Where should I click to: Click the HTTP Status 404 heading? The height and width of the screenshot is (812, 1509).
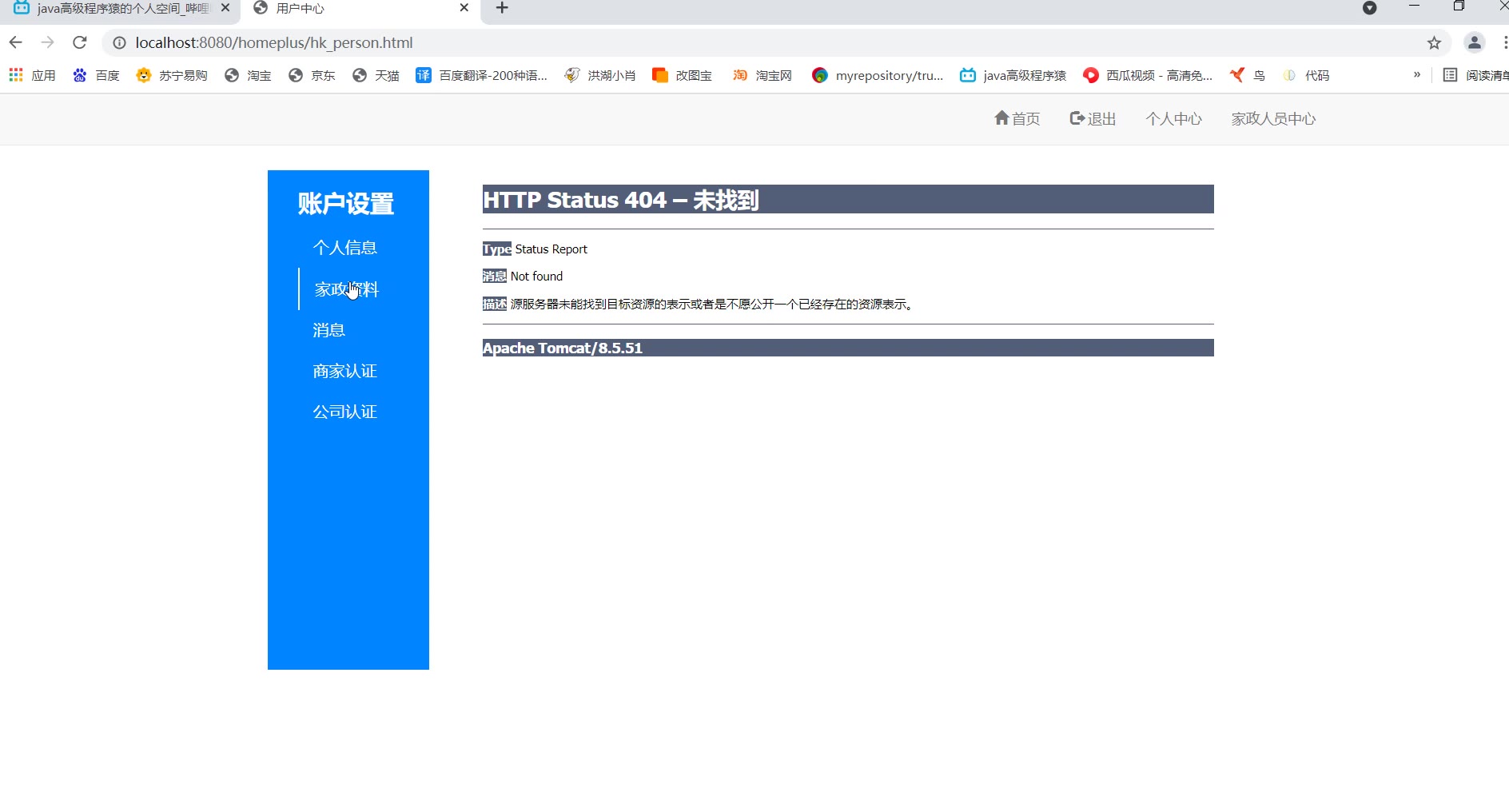[621, 200]
